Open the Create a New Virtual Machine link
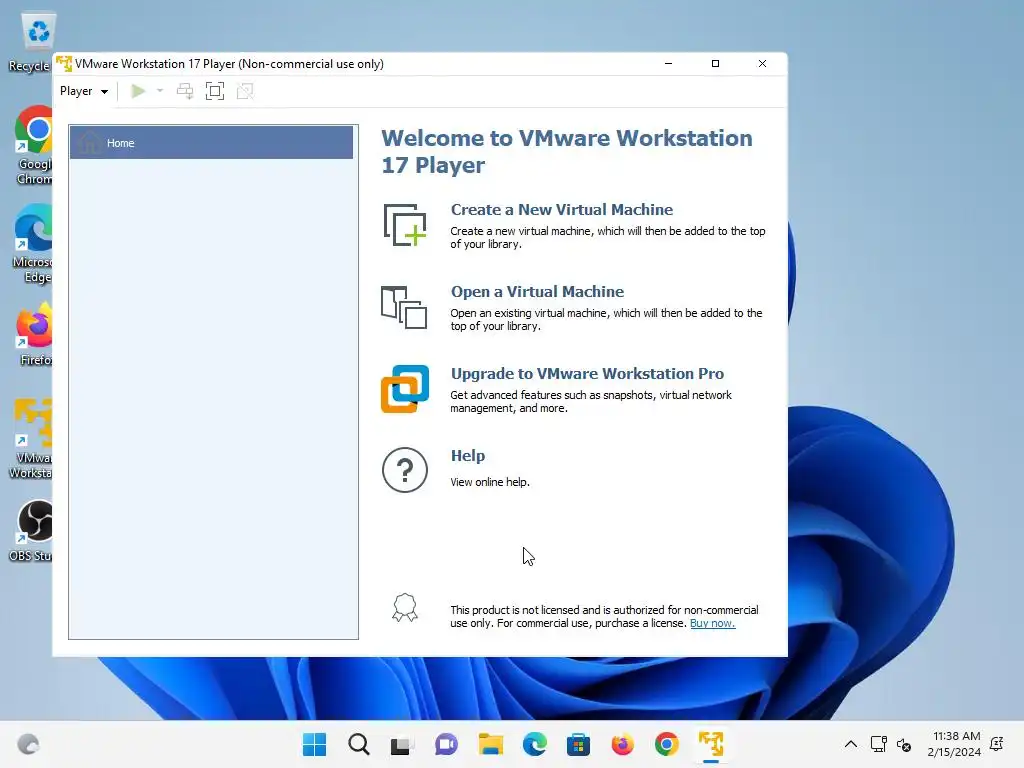 [x=562, y=210]
